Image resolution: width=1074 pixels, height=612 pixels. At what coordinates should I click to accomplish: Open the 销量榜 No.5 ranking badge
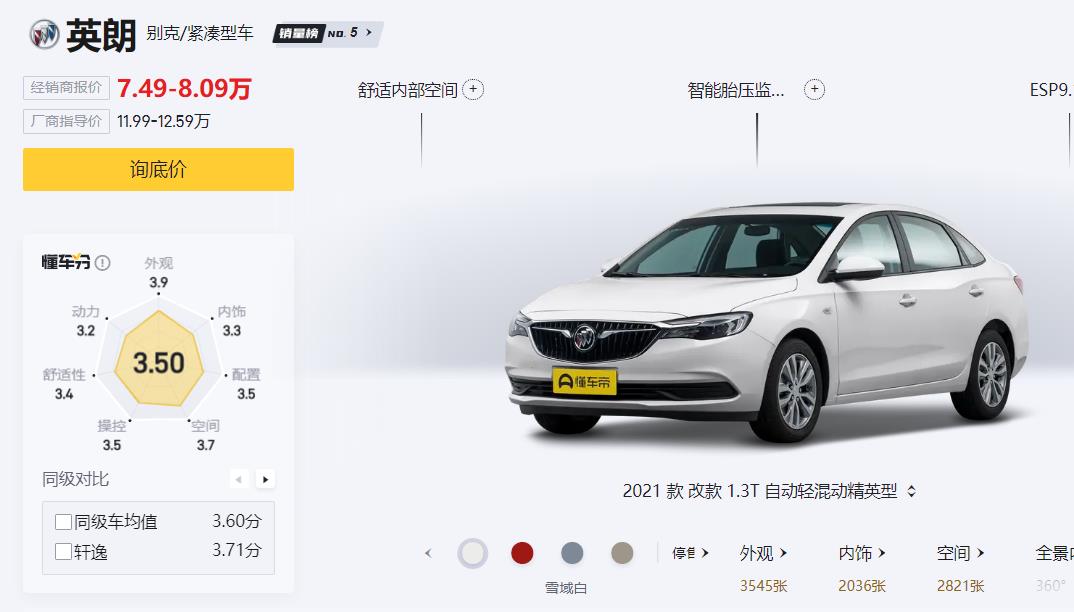click(327, 34)
